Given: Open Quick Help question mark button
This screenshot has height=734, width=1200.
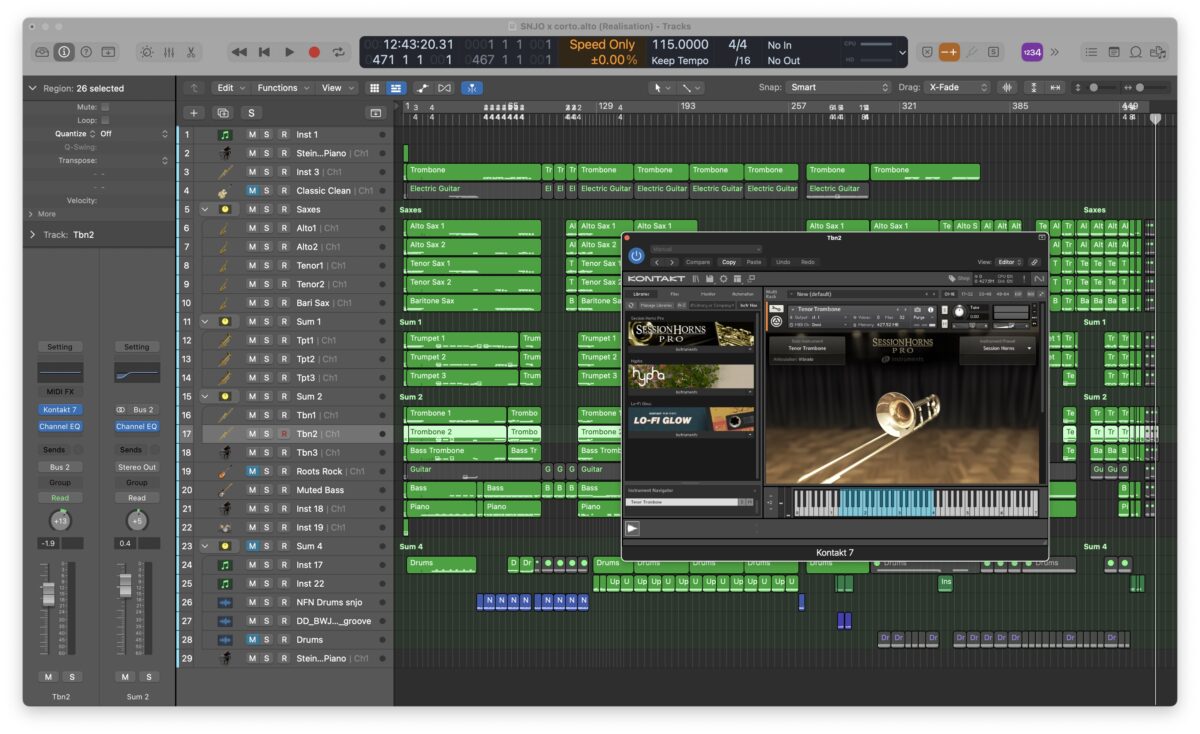Looking at the screenshot, I should [x=86, y=52].
